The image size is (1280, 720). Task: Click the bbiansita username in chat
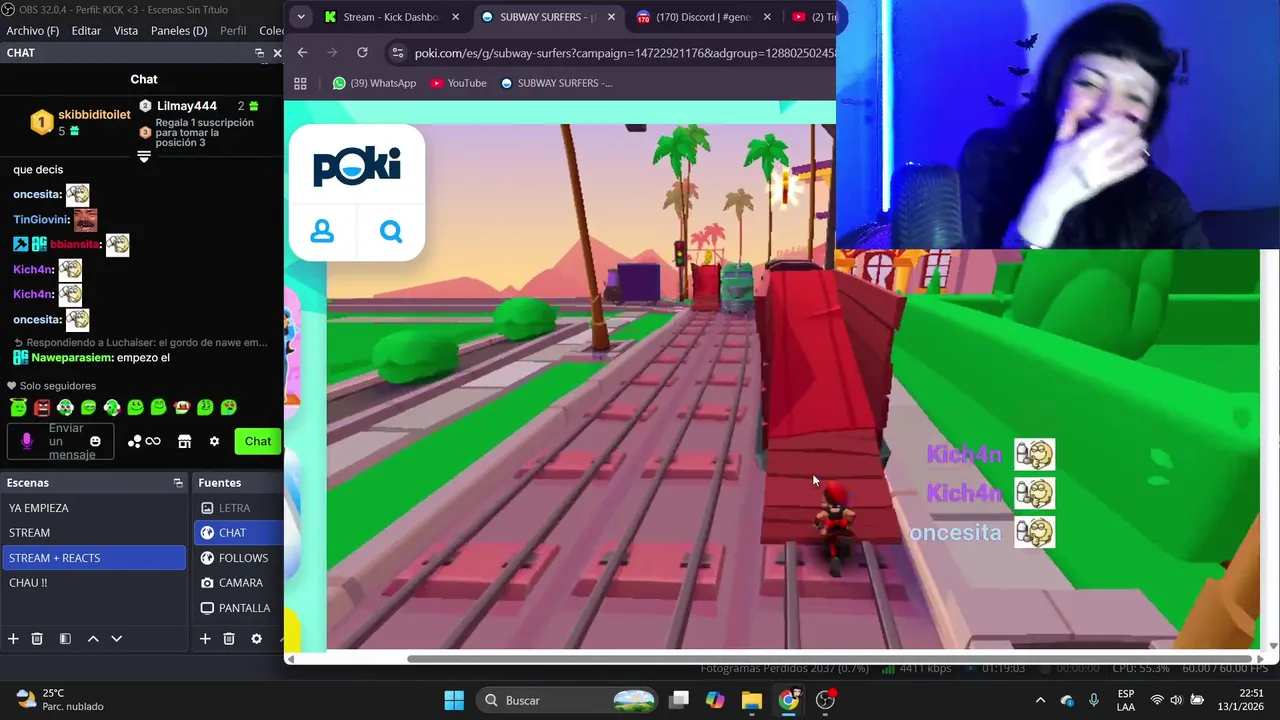click(74, 244)
